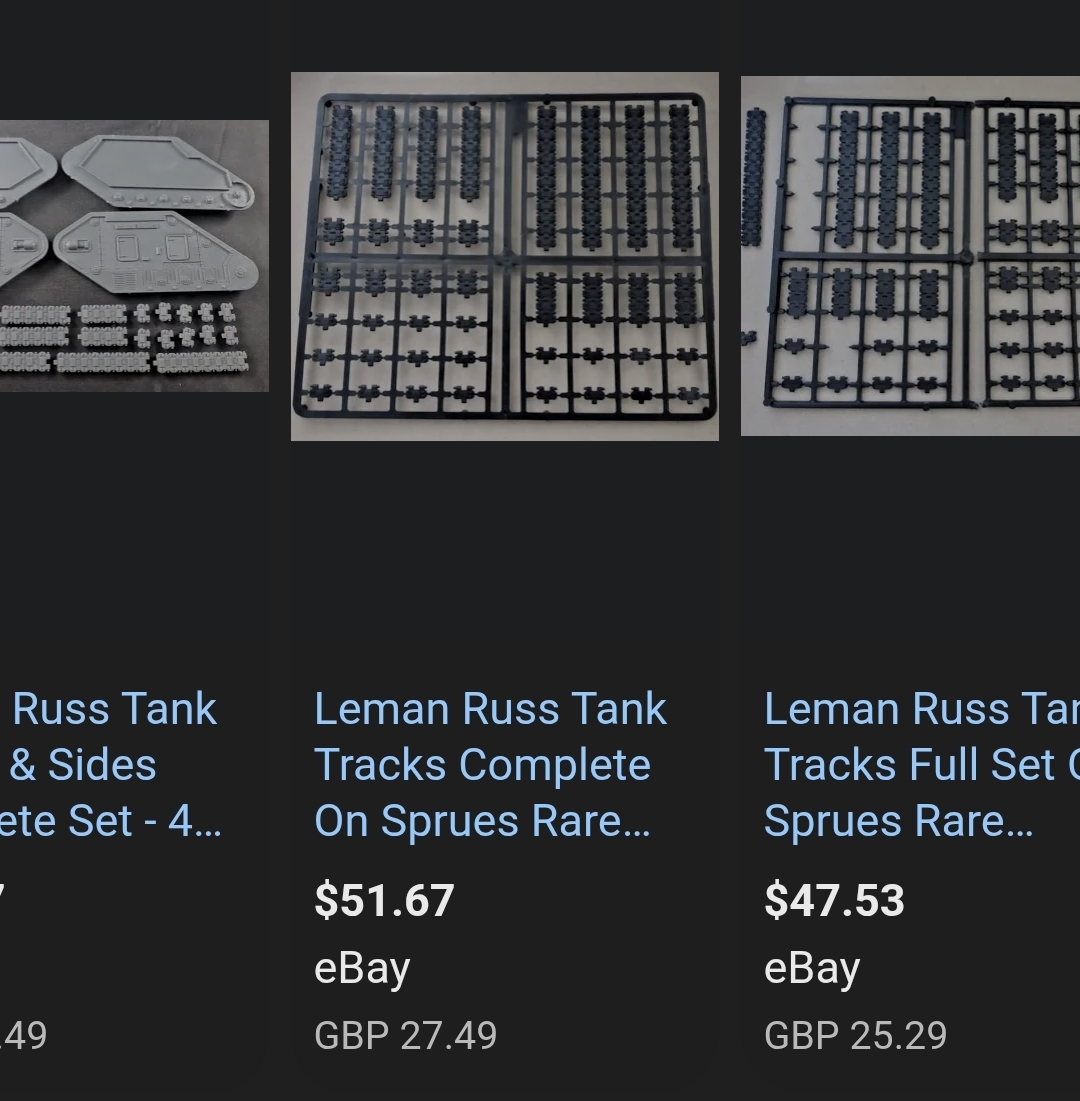
Task: Click '& Sides' line of leftmost listing title
Action: pyautogui.click(x=83, y=765)
